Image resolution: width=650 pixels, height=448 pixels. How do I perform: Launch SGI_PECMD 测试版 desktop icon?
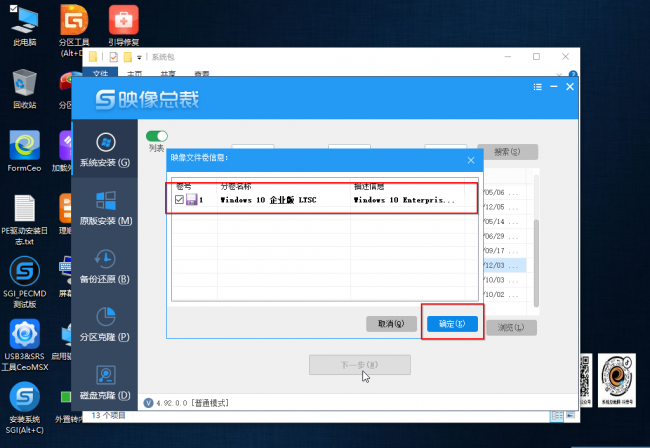click(24, 282)
